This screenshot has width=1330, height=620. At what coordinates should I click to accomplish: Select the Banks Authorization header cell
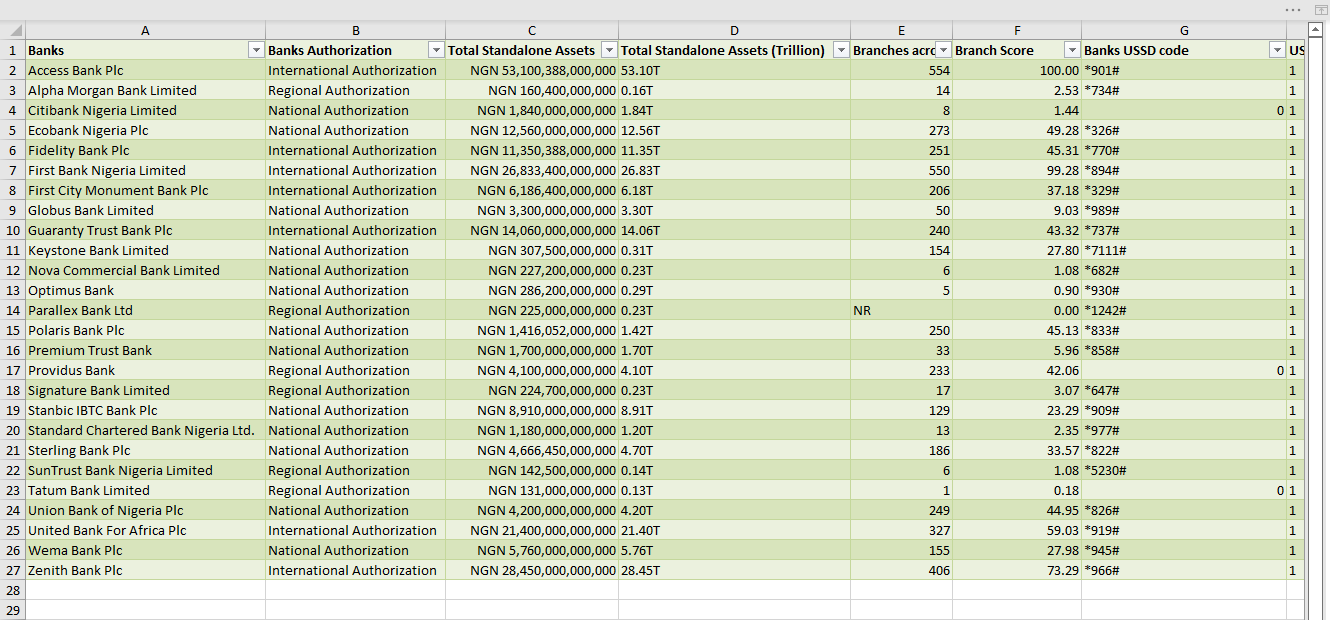[355, 50]
